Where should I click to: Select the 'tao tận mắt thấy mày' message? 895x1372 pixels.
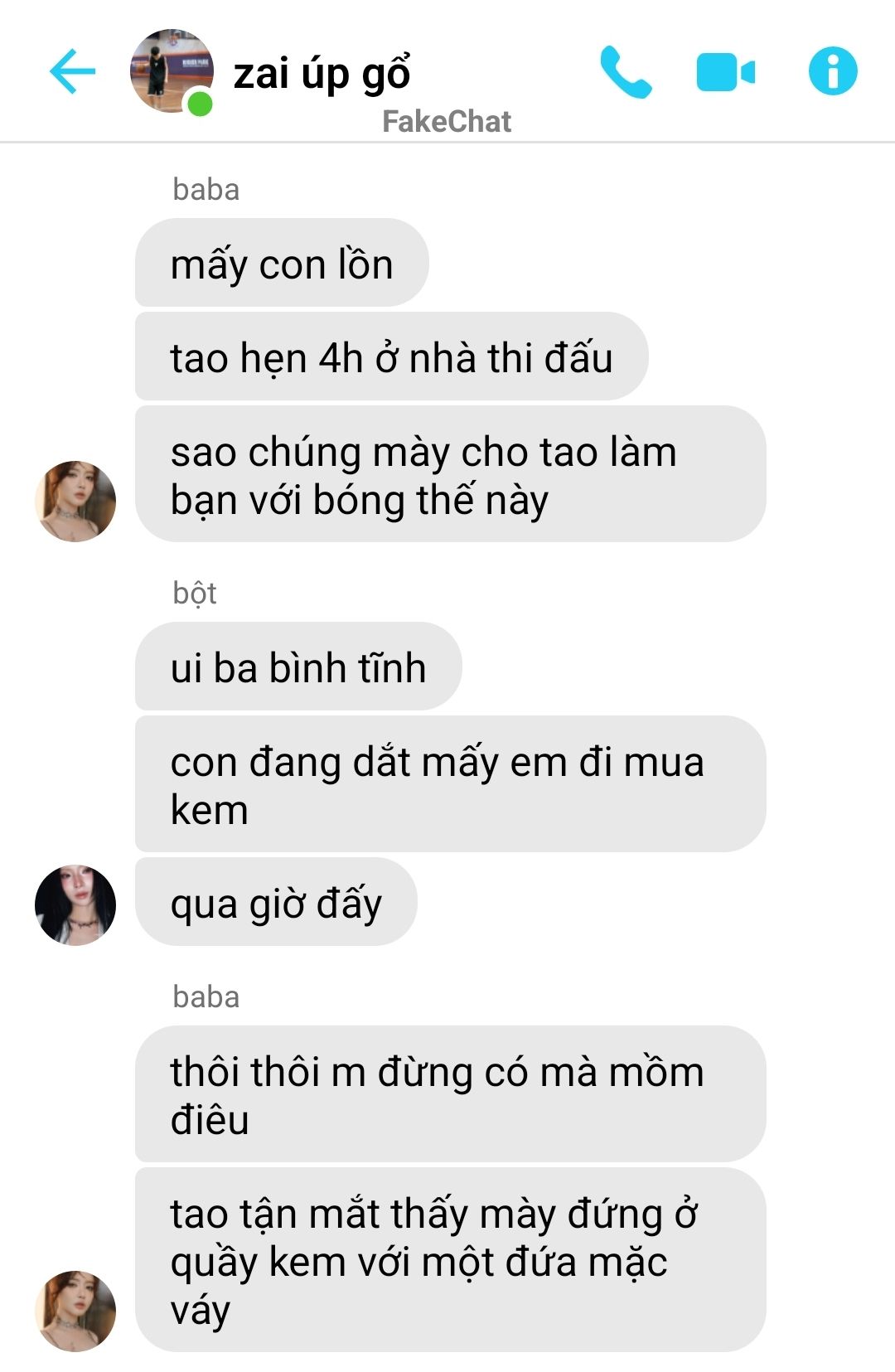450,1260
